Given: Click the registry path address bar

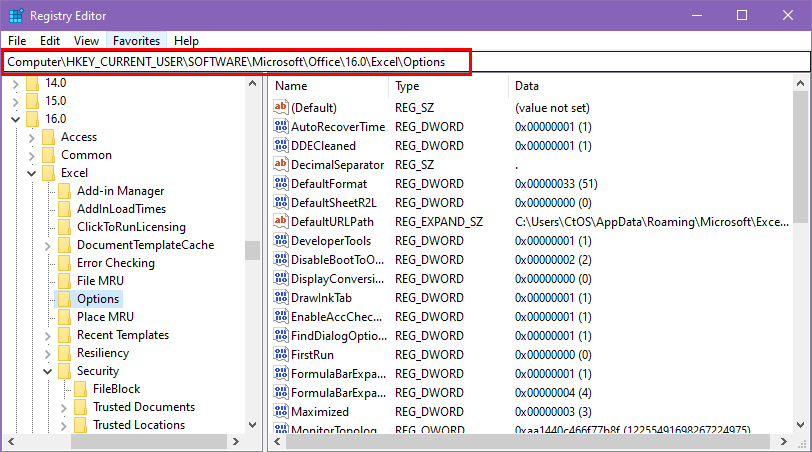Looking at the screenshot, I should [405, 62].
